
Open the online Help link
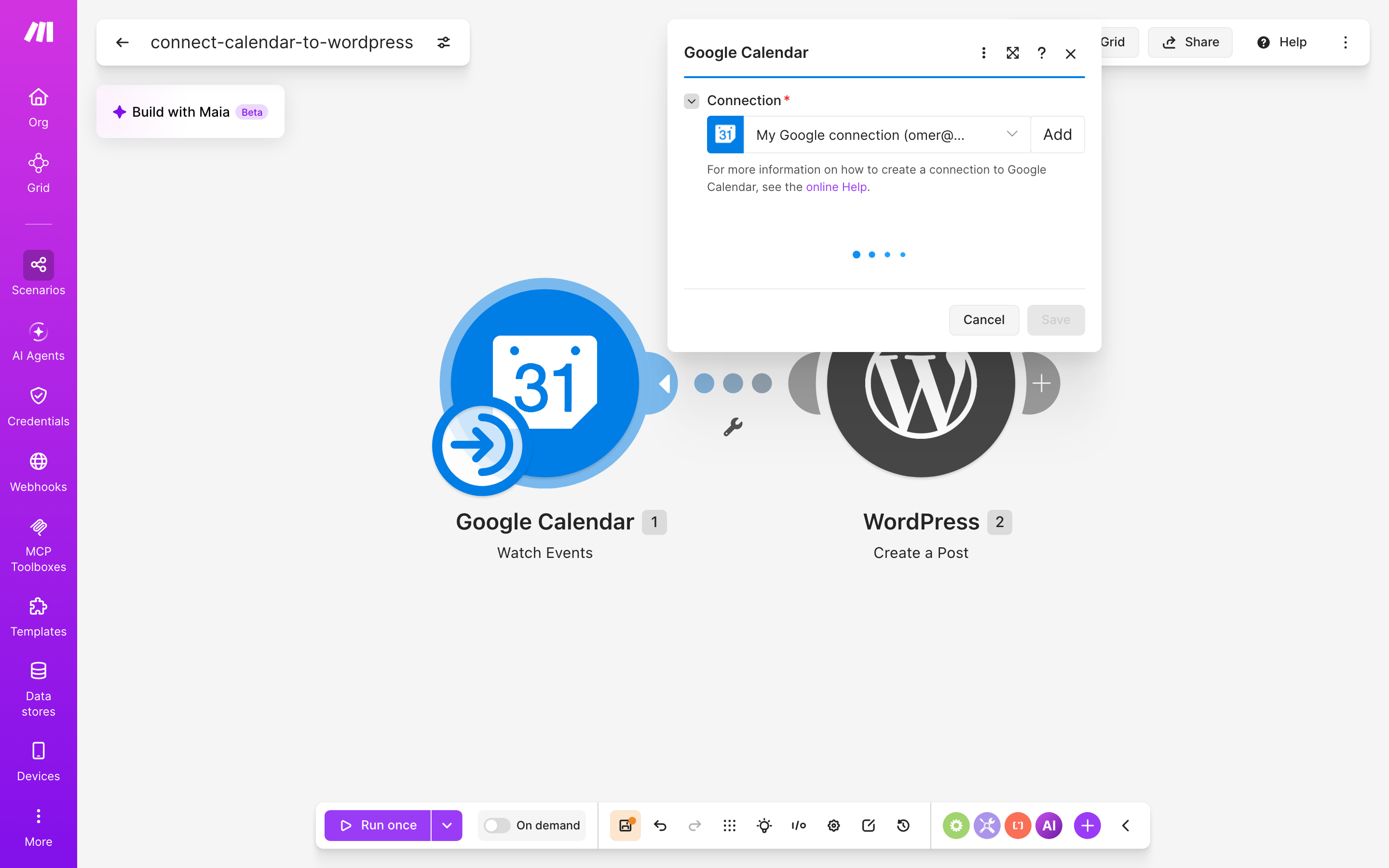point(836,187)
